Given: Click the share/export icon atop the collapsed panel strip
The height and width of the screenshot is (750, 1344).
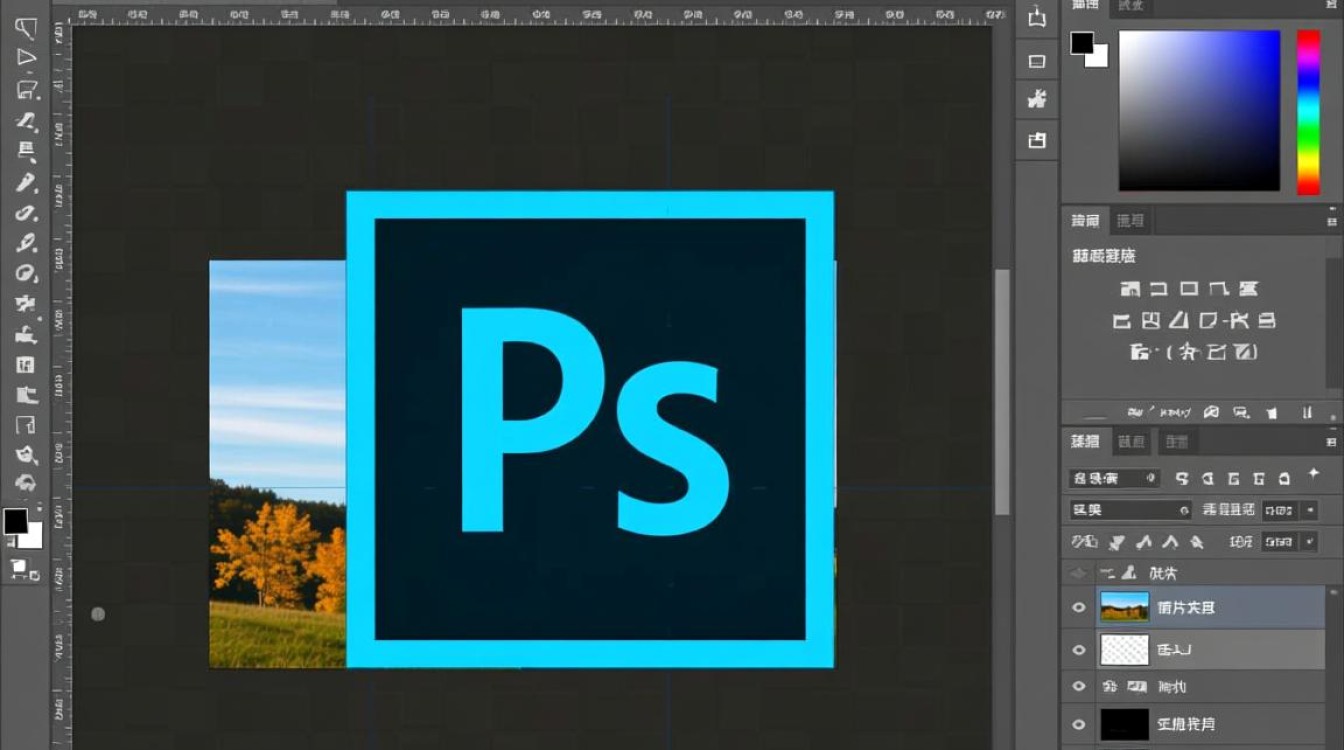Looking at the screenshot, I should tap(1037, 17).
